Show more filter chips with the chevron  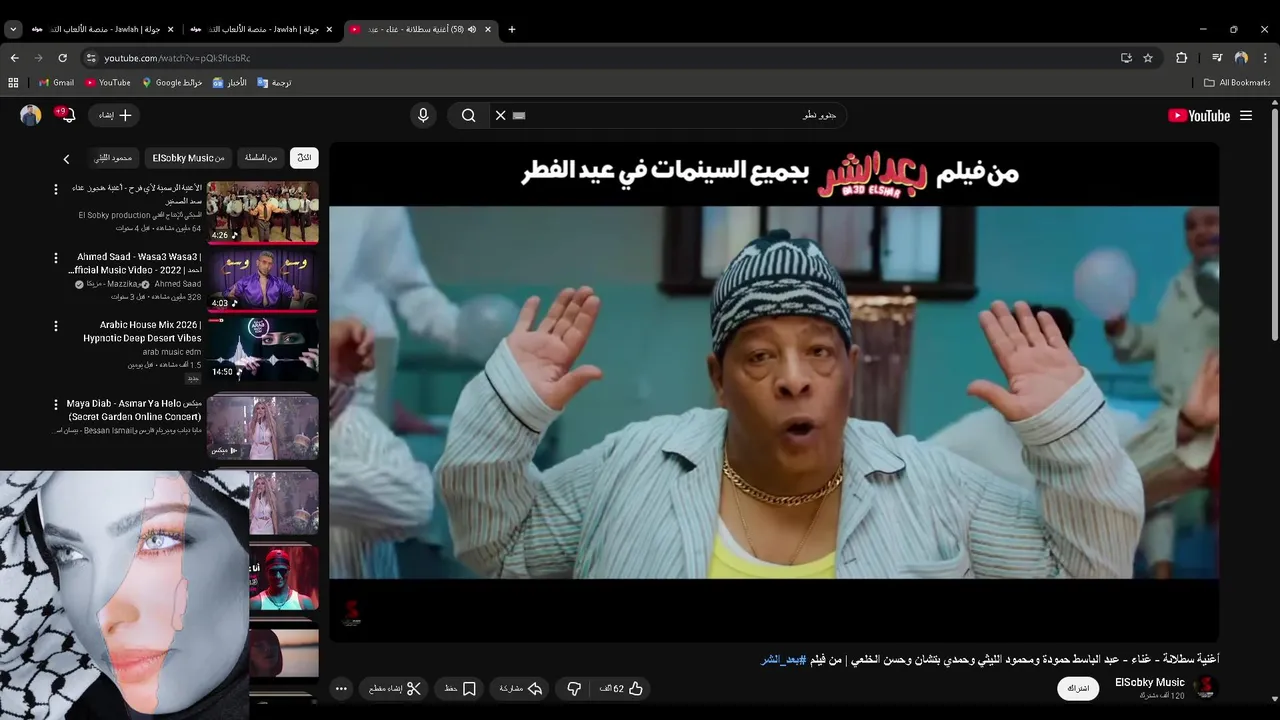(66, 159)
